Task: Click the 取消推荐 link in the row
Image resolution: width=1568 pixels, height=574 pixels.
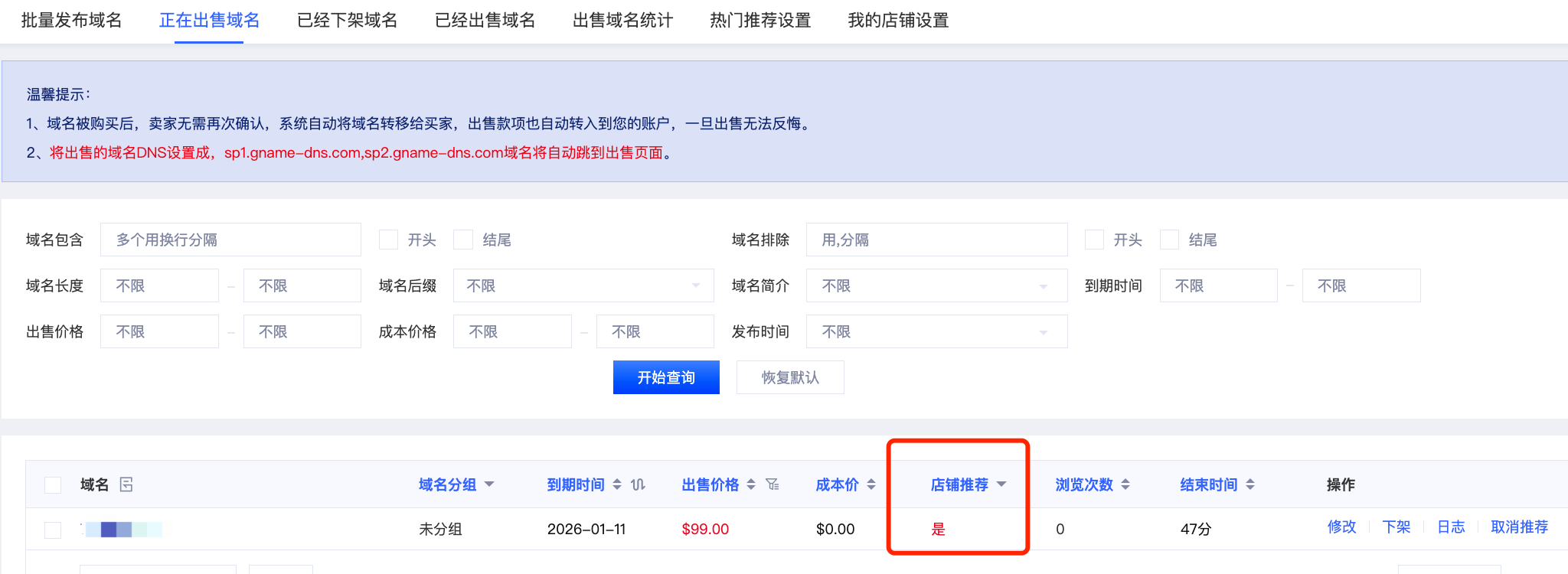Action: click(1519, 527)
